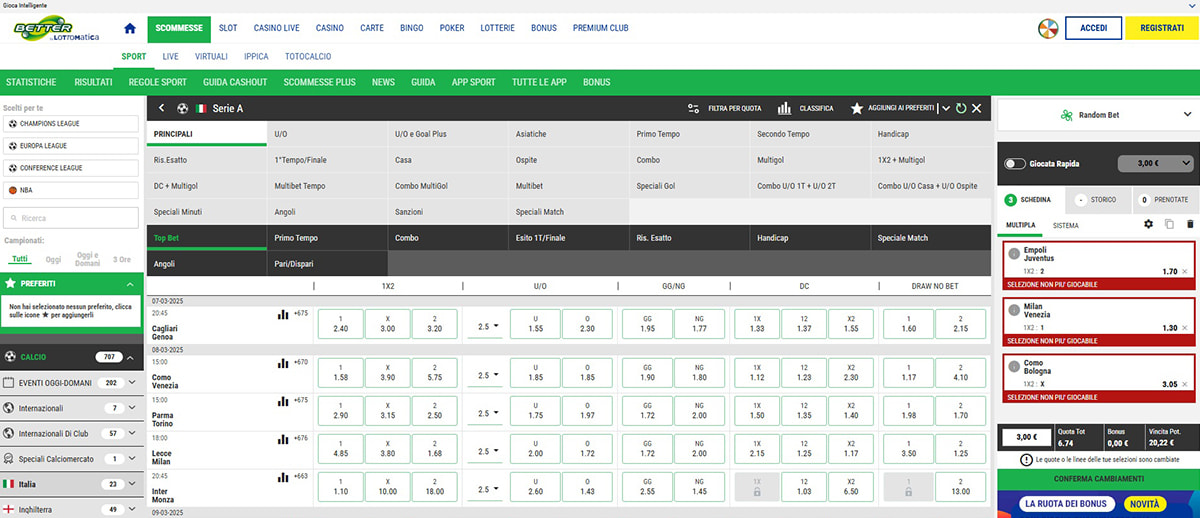Open stats chart for Parma Torino
Viewport: 1200px width, 518px height.
[283, 401]
